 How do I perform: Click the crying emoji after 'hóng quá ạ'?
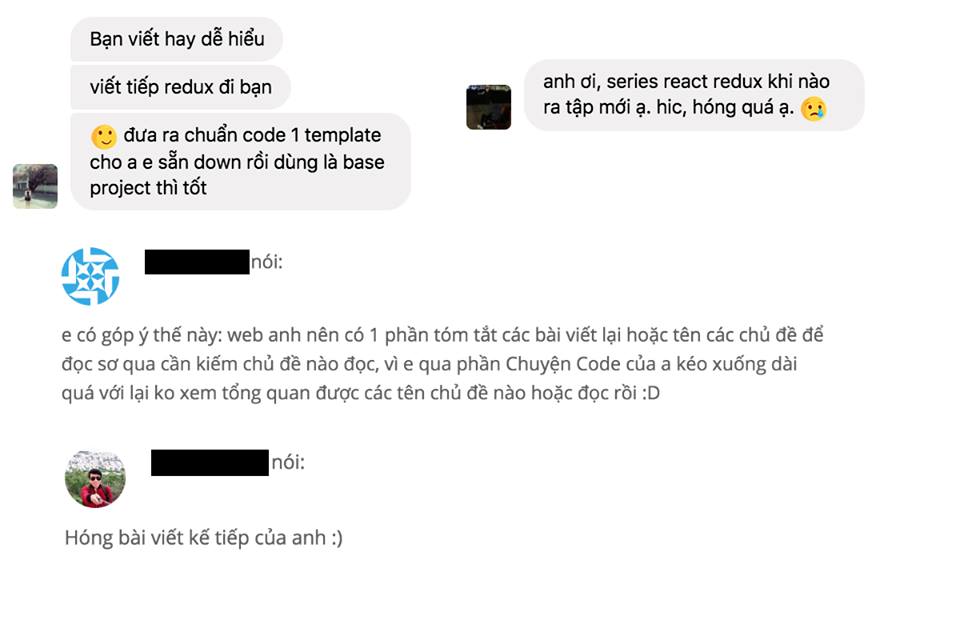click(814, 109)
